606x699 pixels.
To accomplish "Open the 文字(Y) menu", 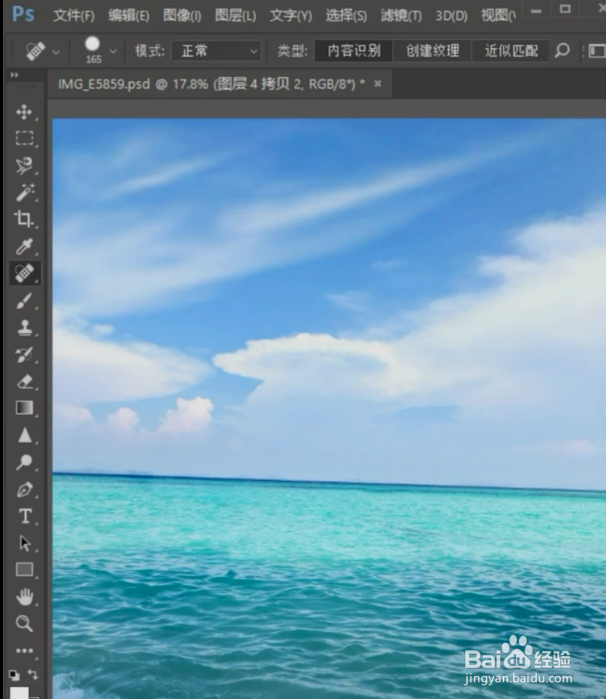I will click(291, 16).
